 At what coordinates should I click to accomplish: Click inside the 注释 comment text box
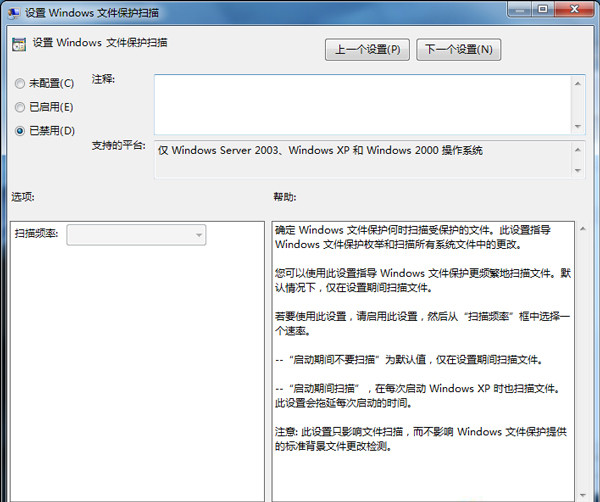(360, 103)
